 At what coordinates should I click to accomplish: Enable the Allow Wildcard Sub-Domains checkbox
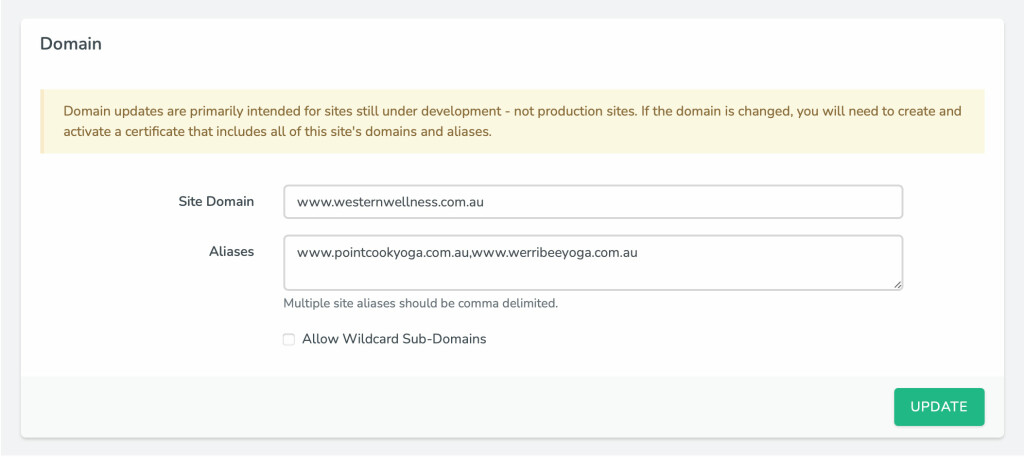point(289,339)
